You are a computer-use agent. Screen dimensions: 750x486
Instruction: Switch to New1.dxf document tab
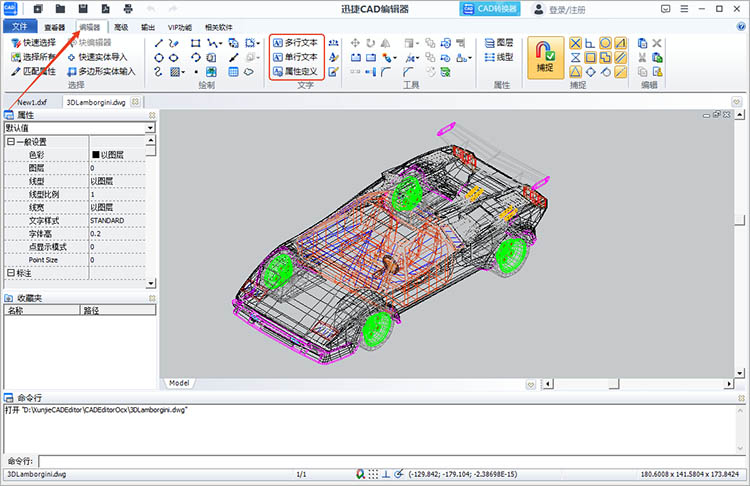(x=33, y=102)
